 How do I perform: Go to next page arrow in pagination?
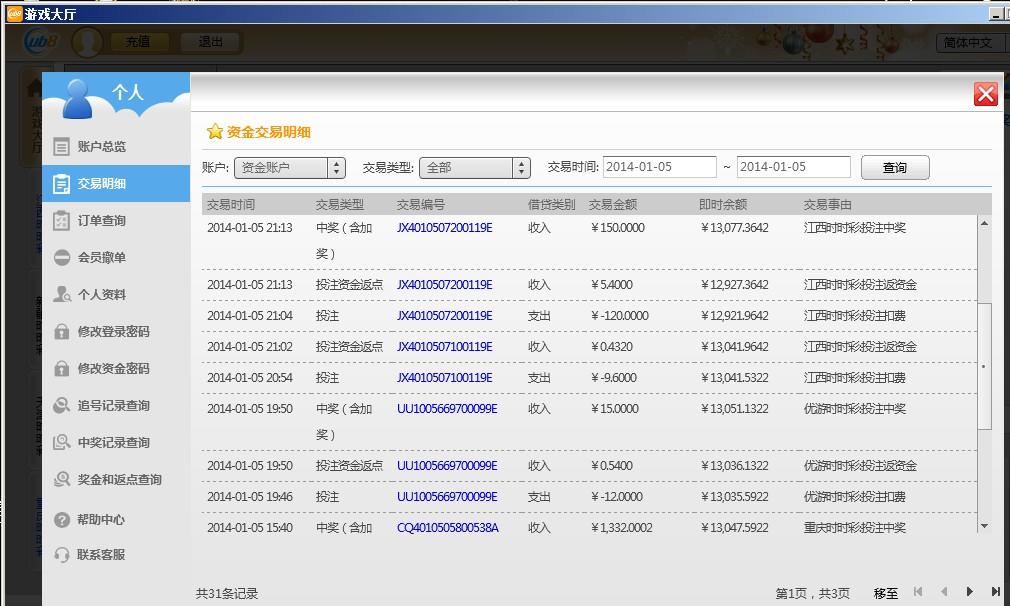tap(969, 592)
